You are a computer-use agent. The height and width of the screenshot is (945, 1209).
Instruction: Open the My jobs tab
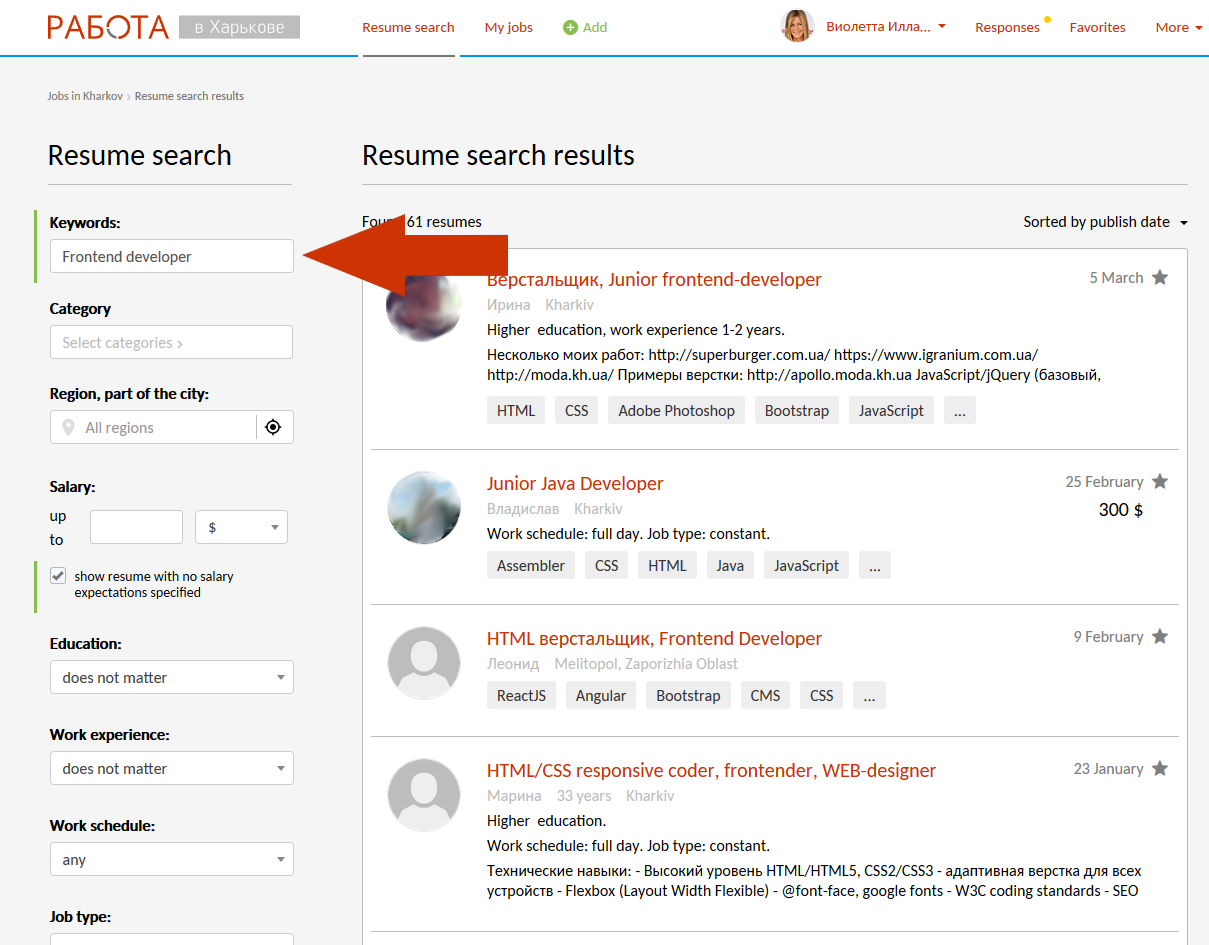508,28
